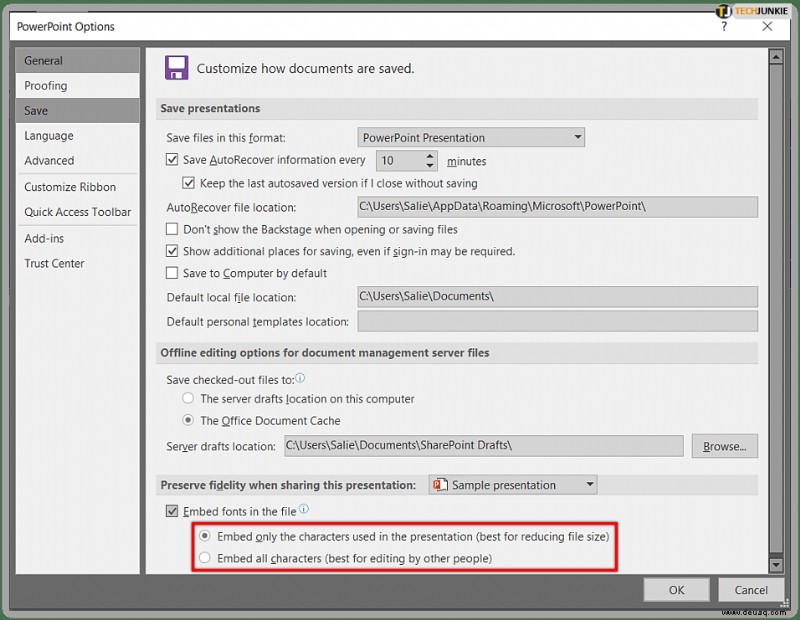
Task: Click the OK button
Action: pos(677,590)
